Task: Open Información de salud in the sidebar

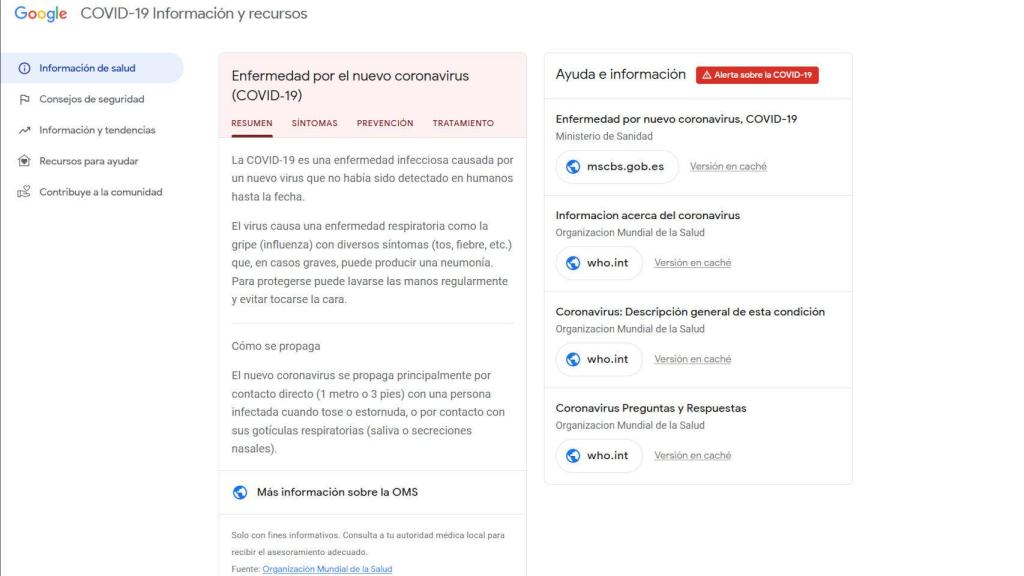Action: (92, 68)
